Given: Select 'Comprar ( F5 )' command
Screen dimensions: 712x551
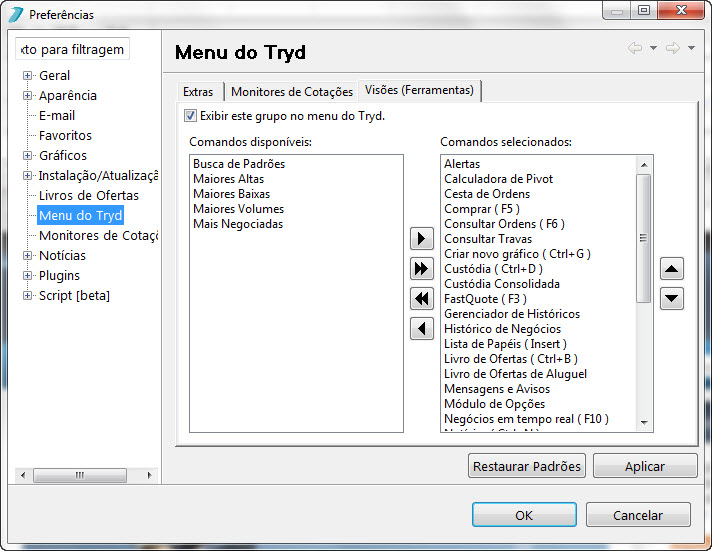Looking at the screenshot, I should click(x=482, y=208).
